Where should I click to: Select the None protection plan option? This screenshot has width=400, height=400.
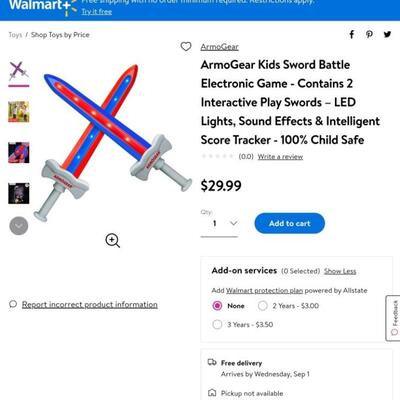[217, 306]
